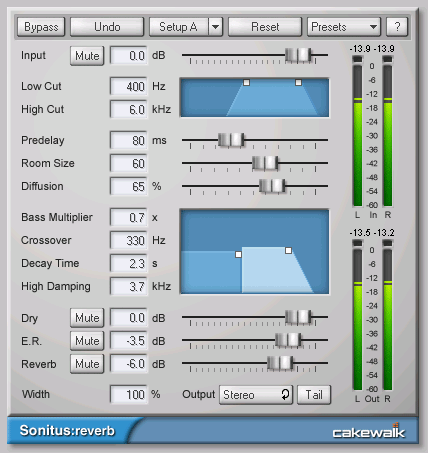Click the Reverb dB value field
The width and height of the screenshot is (428, 453).
click(x=129, y=364)
